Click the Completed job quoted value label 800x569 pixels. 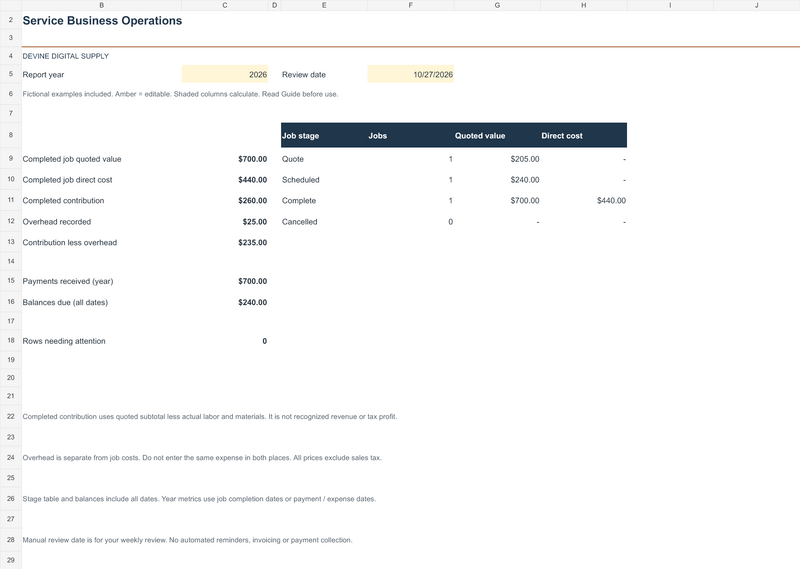[72, 159]
